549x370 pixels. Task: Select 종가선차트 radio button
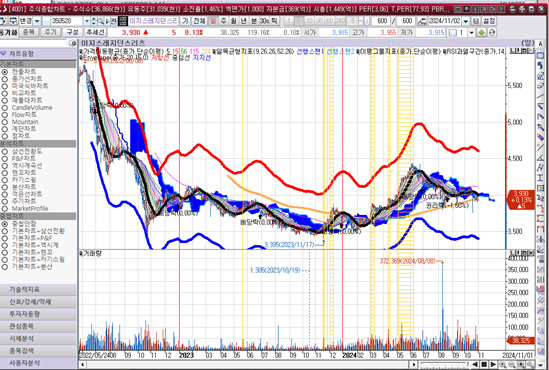5,79
